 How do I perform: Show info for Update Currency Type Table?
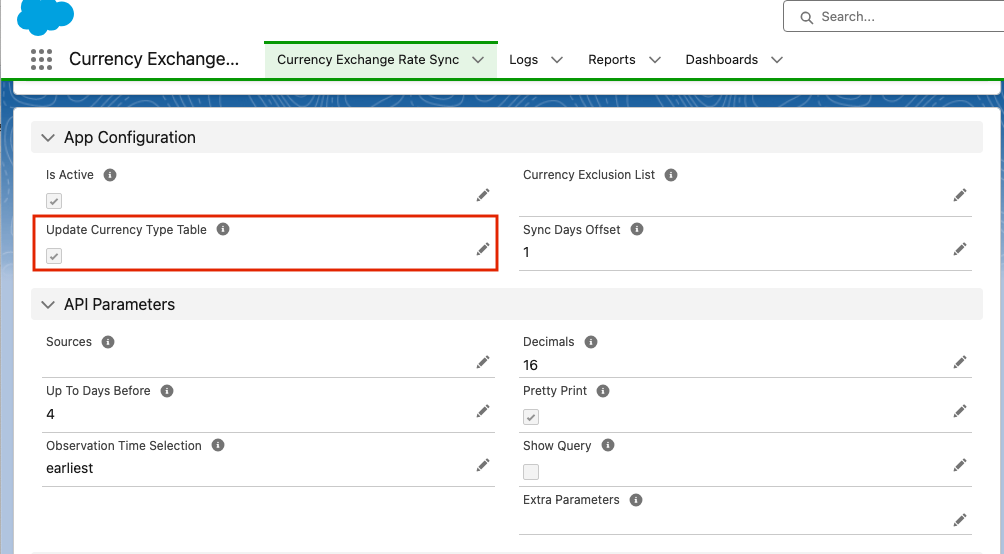pos(223,229)
